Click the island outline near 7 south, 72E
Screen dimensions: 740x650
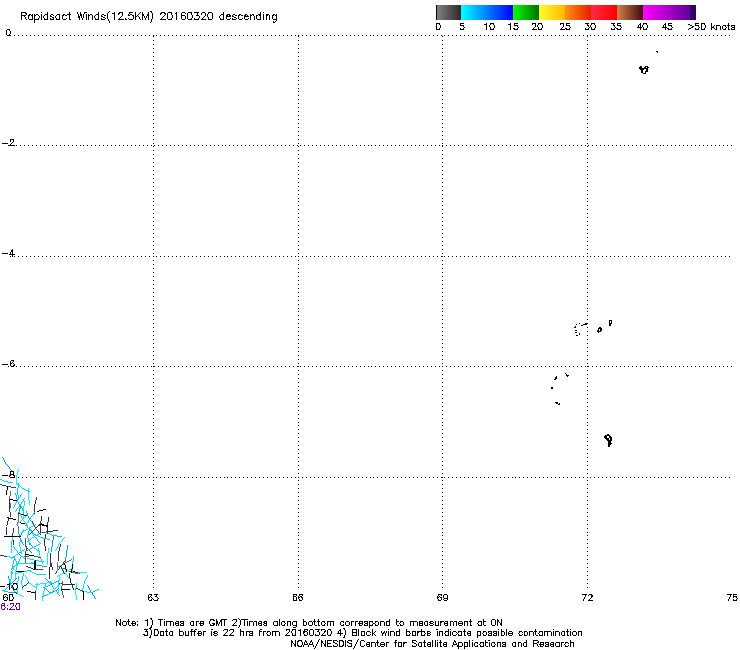(608, 440)
